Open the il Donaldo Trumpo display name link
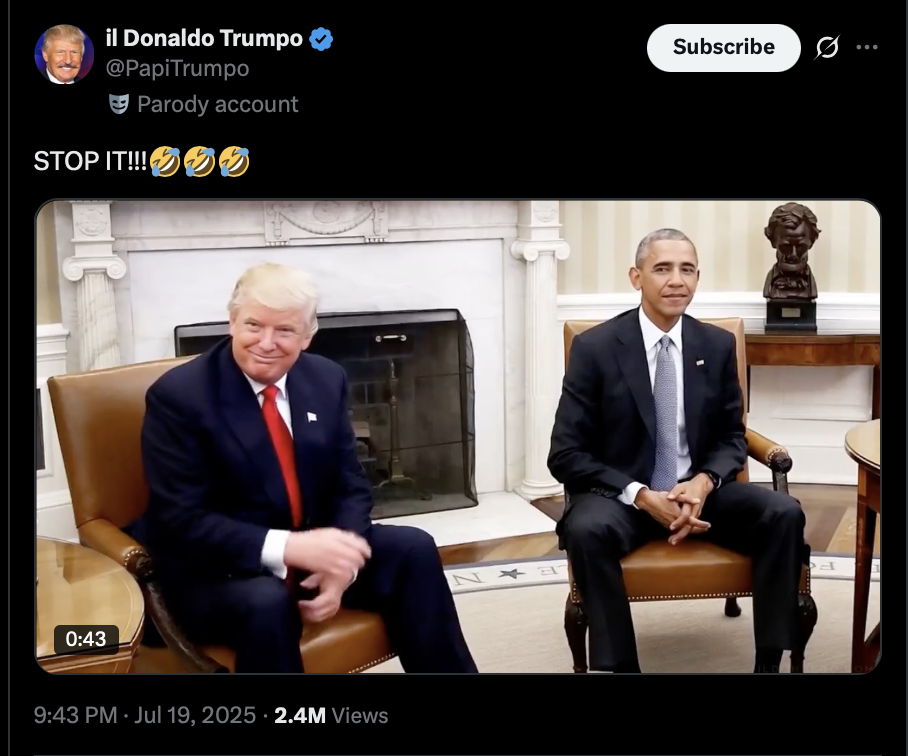Screen dimensions: 908x756 point(204,39)
